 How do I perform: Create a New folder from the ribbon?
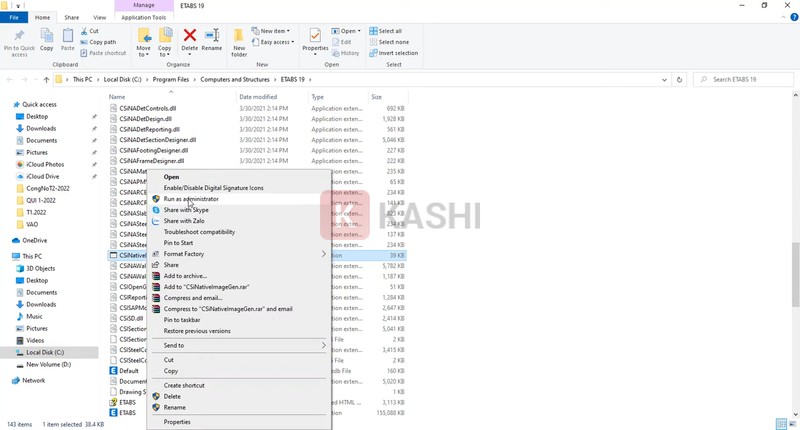click(x=240, y=41)
